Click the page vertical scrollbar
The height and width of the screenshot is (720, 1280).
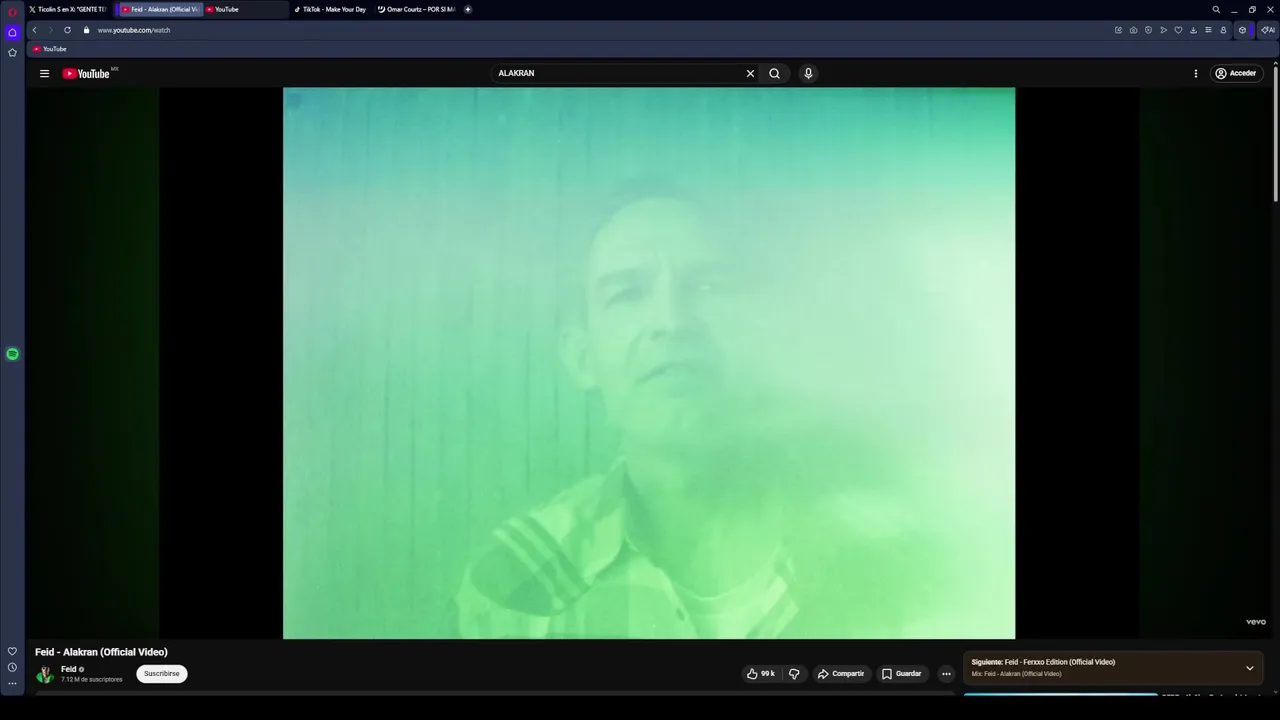[x=1275, y=134]
